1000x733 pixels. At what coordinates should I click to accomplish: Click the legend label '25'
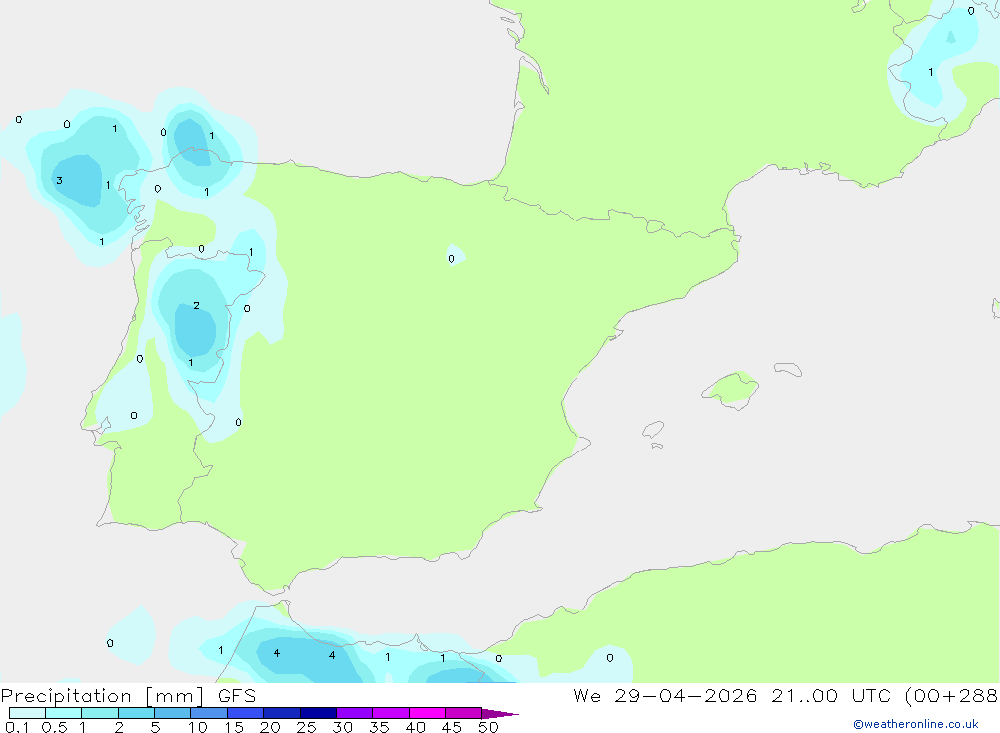[306, 727]
